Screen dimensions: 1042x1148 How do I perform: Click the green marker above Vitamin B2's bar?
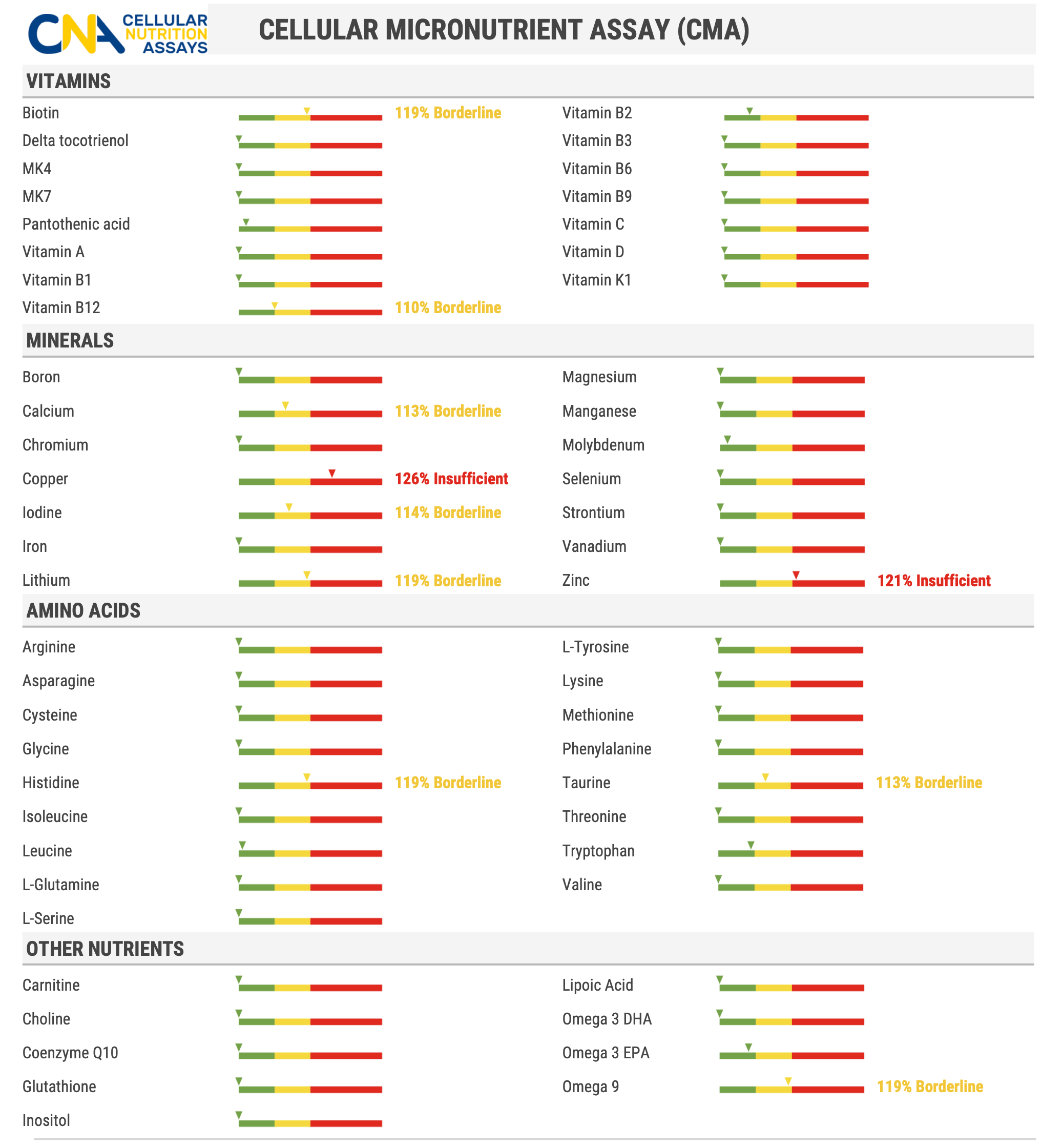click(x=749, y=111)
